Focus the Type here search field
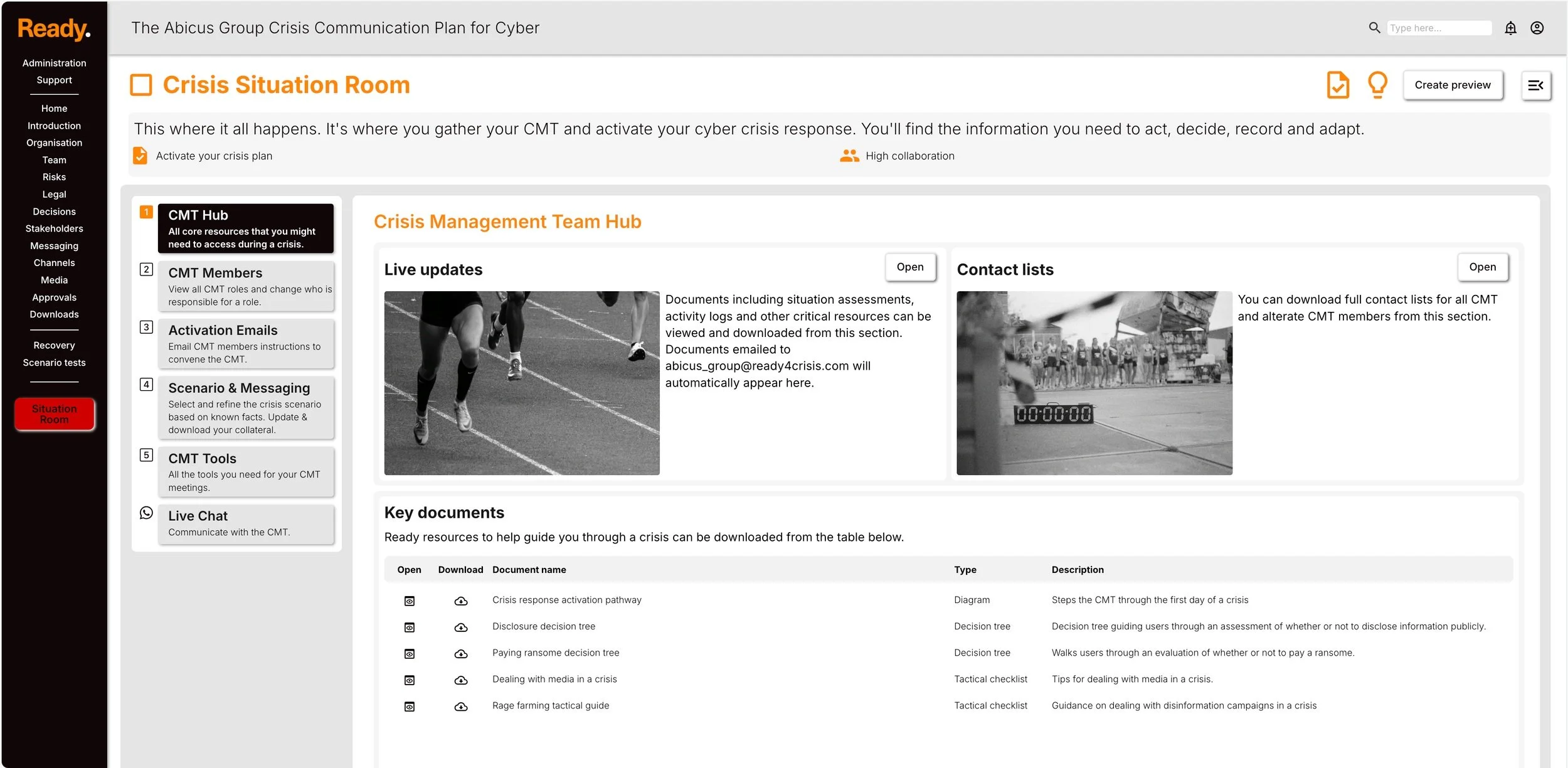This screenshot has height=768, width=1568. tap(1438, 28)
